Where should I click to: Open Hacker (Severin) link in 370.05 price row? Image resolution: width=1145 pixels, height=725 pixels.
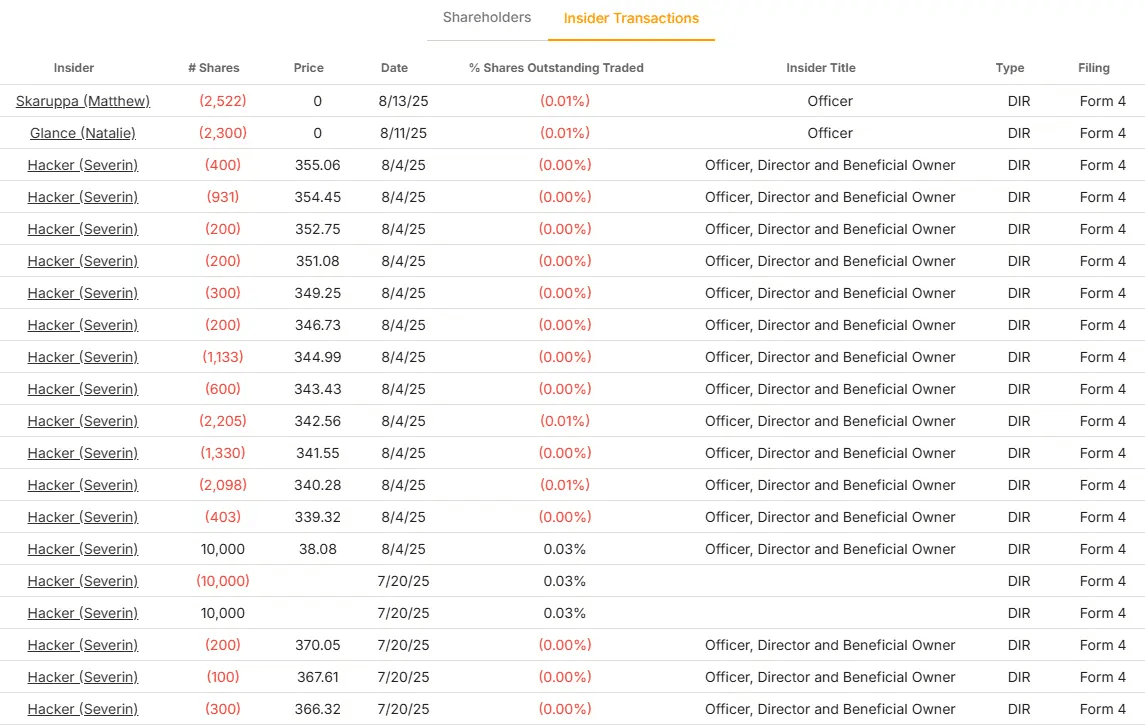click(x=83, y=645)
